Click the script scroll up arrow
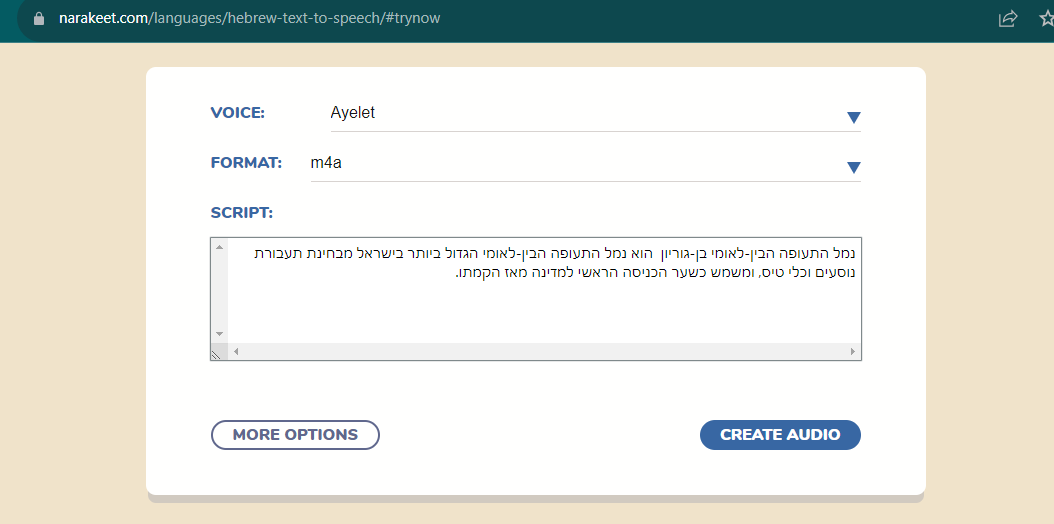Image resolution: width=1054 pixels, height=524 pixels. click(219, 247)
